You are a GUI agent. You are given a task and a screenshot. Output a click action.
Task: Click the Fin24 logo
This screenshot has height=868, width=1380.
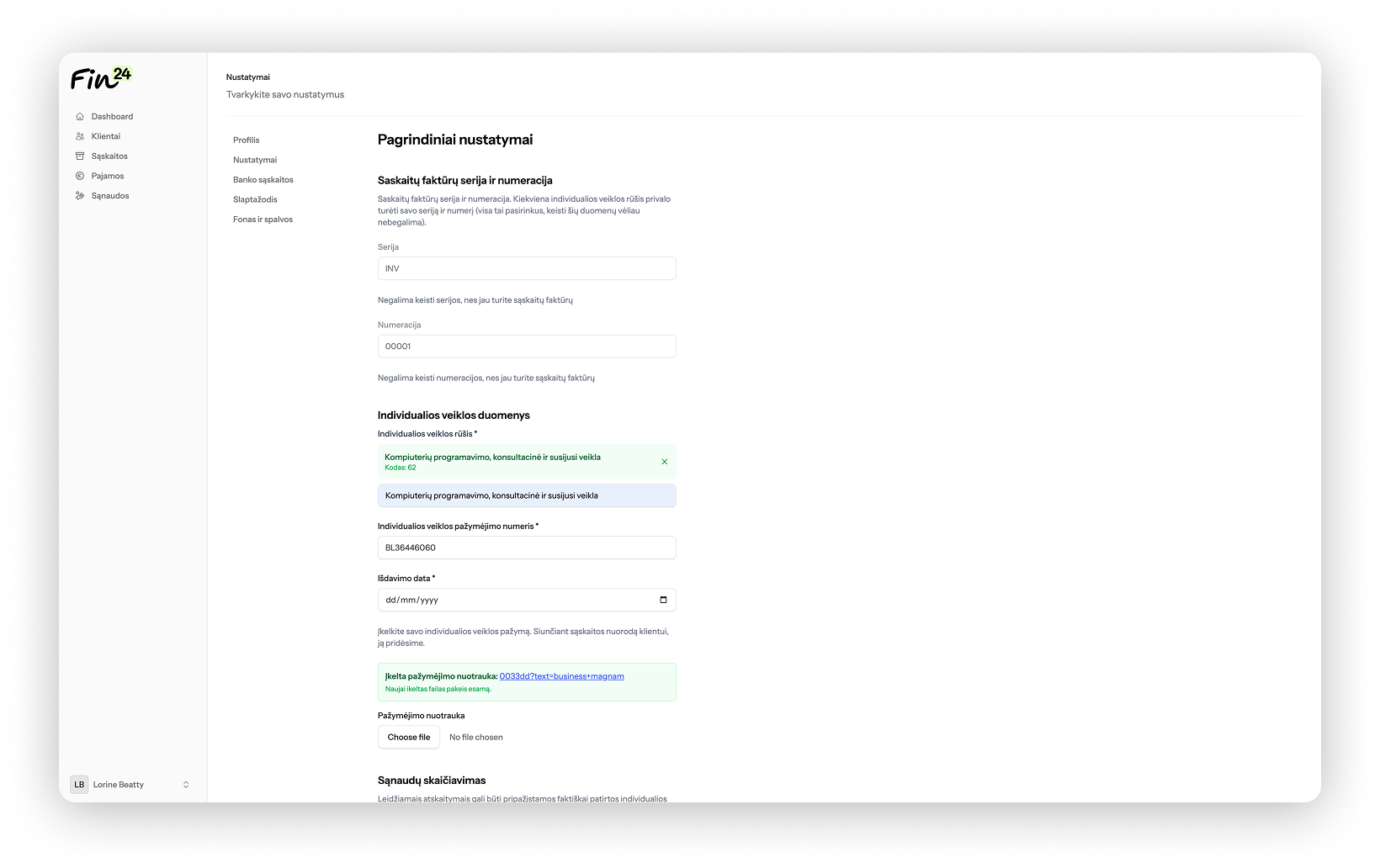pos(101,78)
